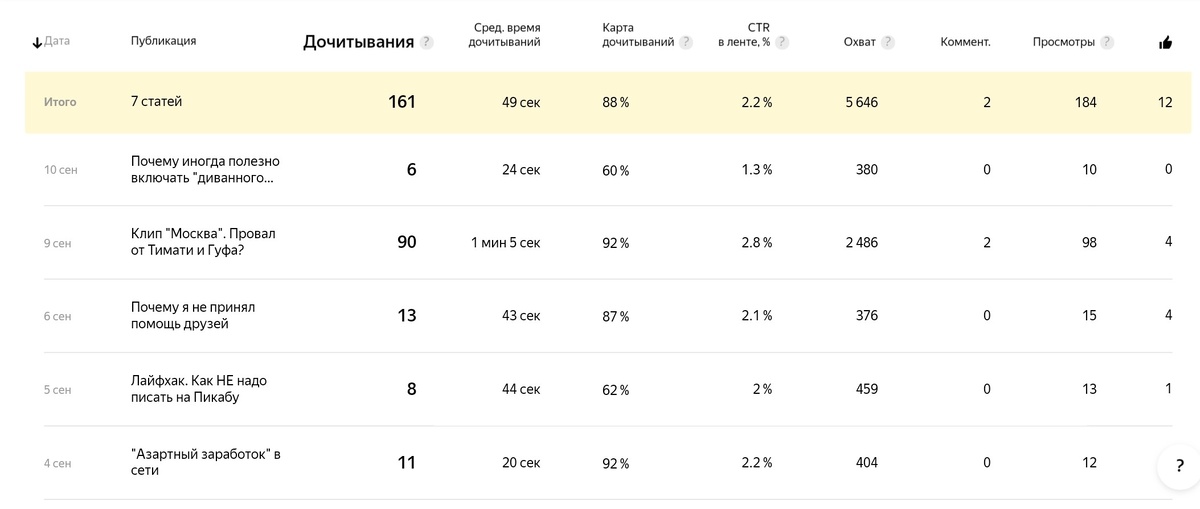This screenshot has width=1200, height=509.
Task: Click the help icon beside Просмотры
Action: pos(1107,42)
